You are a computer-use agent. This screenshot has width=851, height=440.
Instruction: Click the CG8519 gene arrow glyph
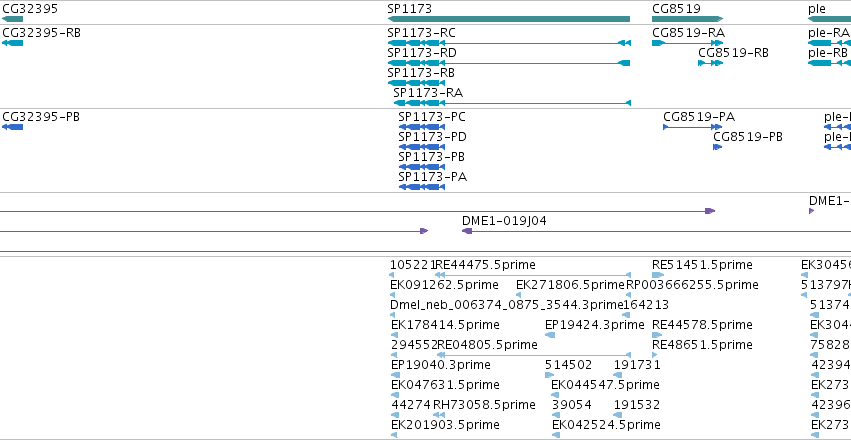click(x=688, y=19)
